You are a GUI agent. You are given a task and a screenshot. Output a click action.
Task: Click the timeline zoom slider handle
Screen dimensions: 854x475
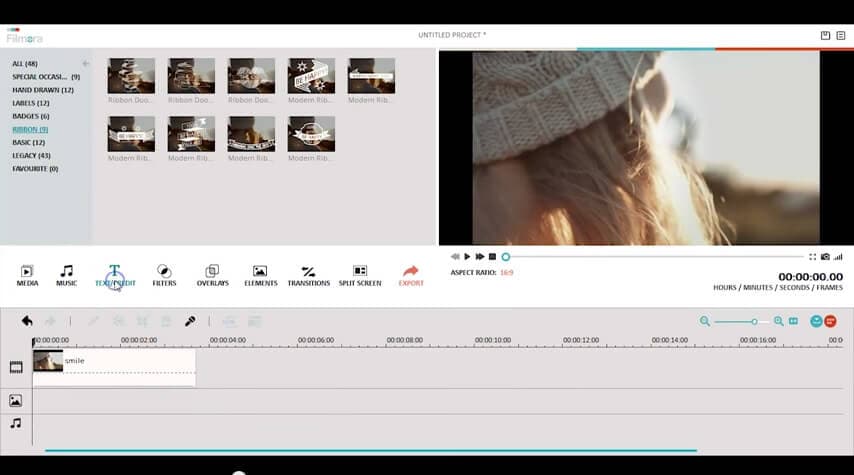(x=754, y=322)
